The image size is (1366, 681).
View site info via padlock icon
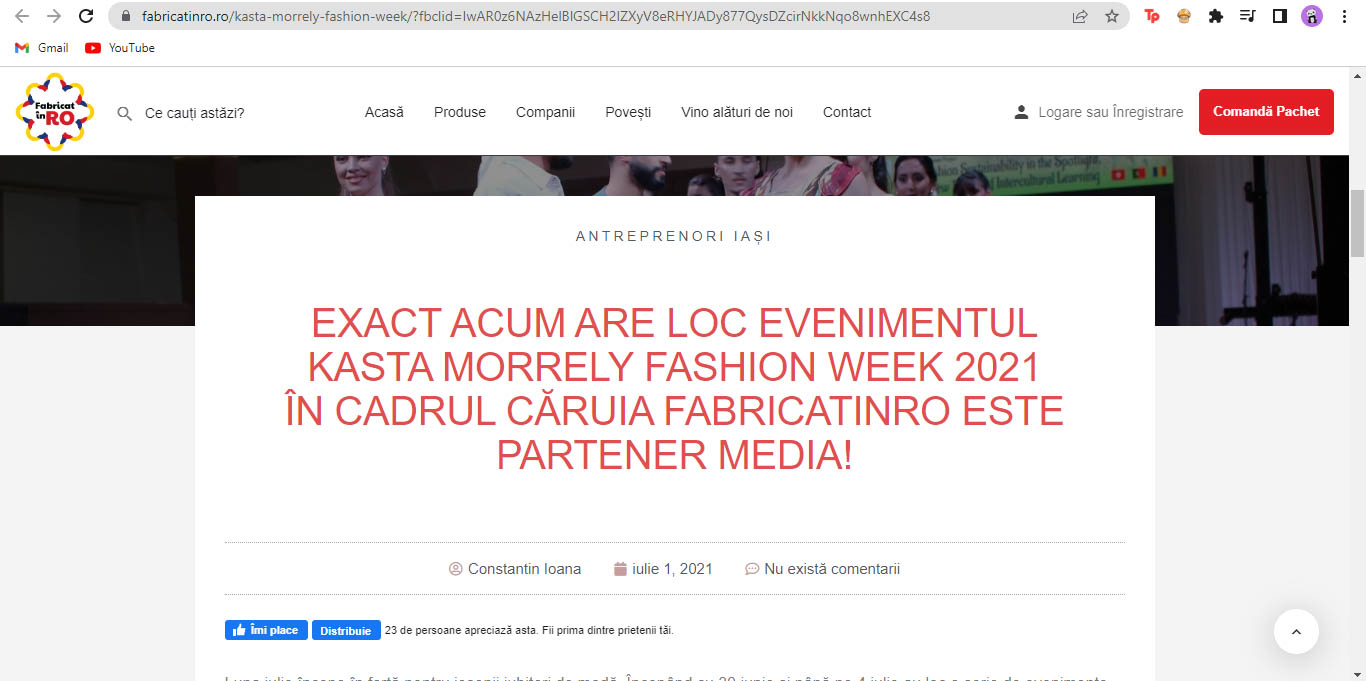126,16
